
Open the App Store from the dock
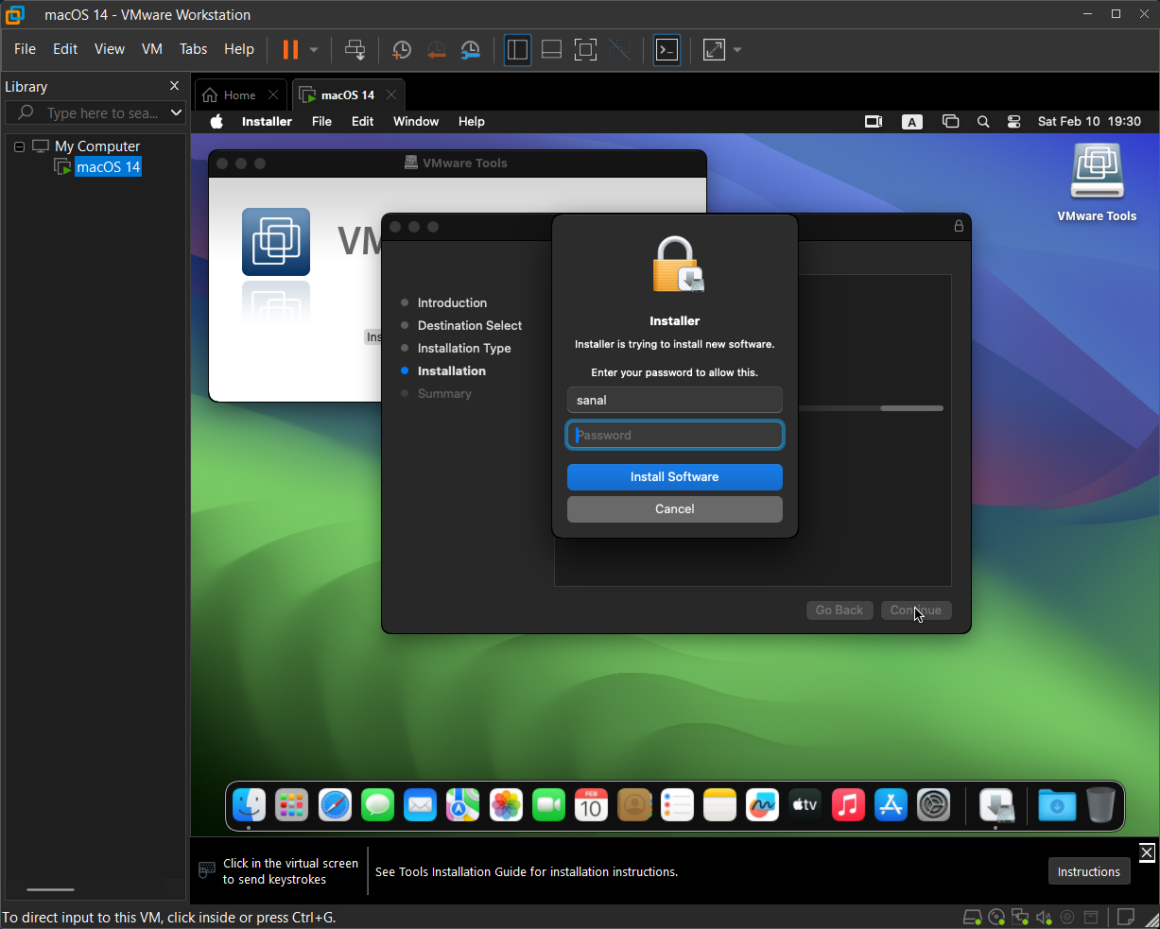tap(891, 805)
